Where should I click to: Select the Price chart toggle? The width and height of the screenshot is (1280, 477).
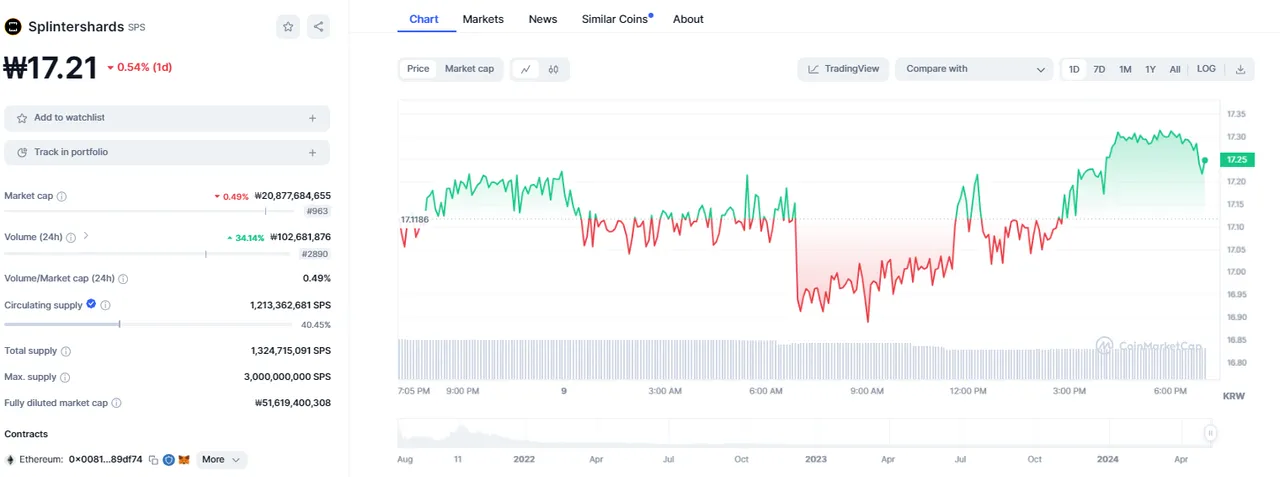click(418, 69)
